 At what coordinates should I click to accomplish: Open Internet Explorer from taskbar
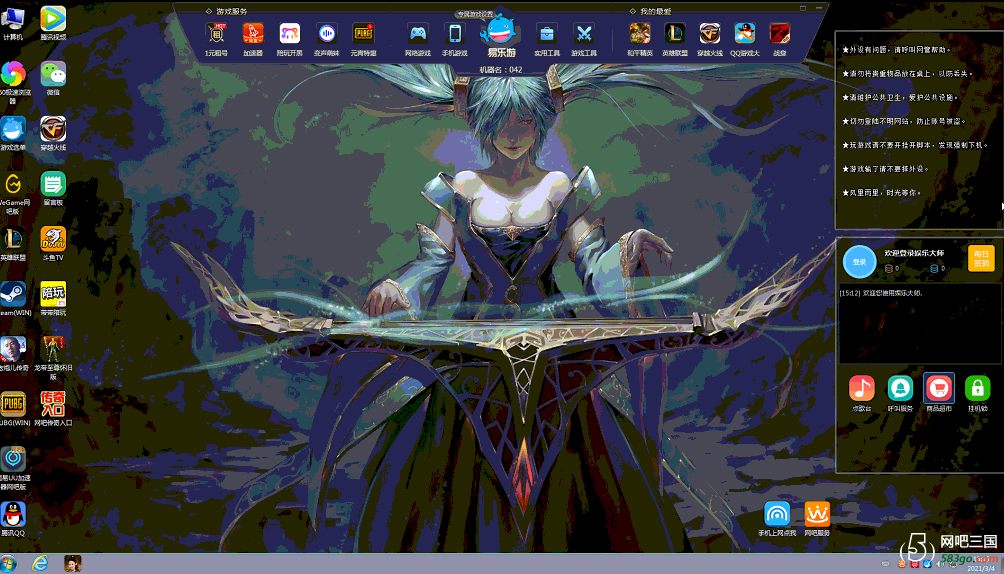(x=40, y=564)
